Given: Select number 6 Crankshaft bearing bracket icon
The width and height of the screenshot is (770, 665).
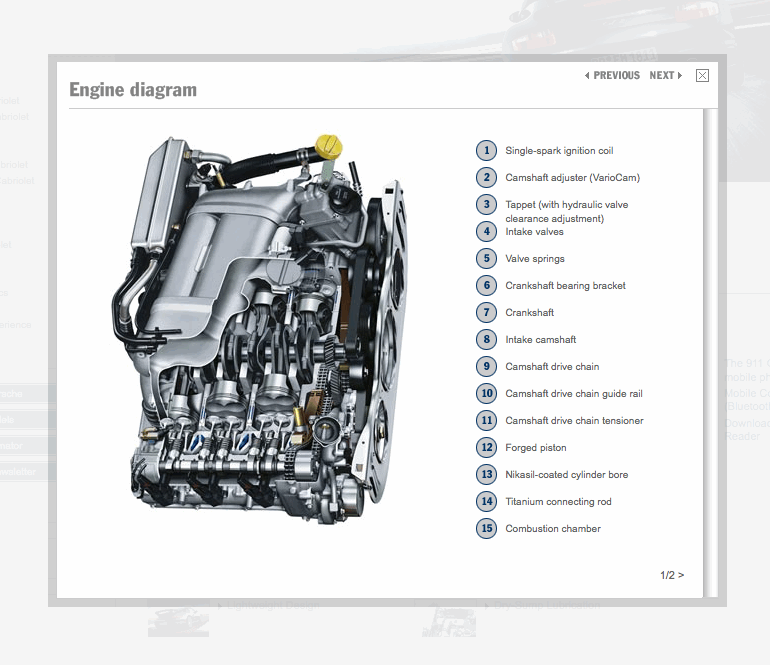Looking at the screenshot, I should (x=486, y=285).
